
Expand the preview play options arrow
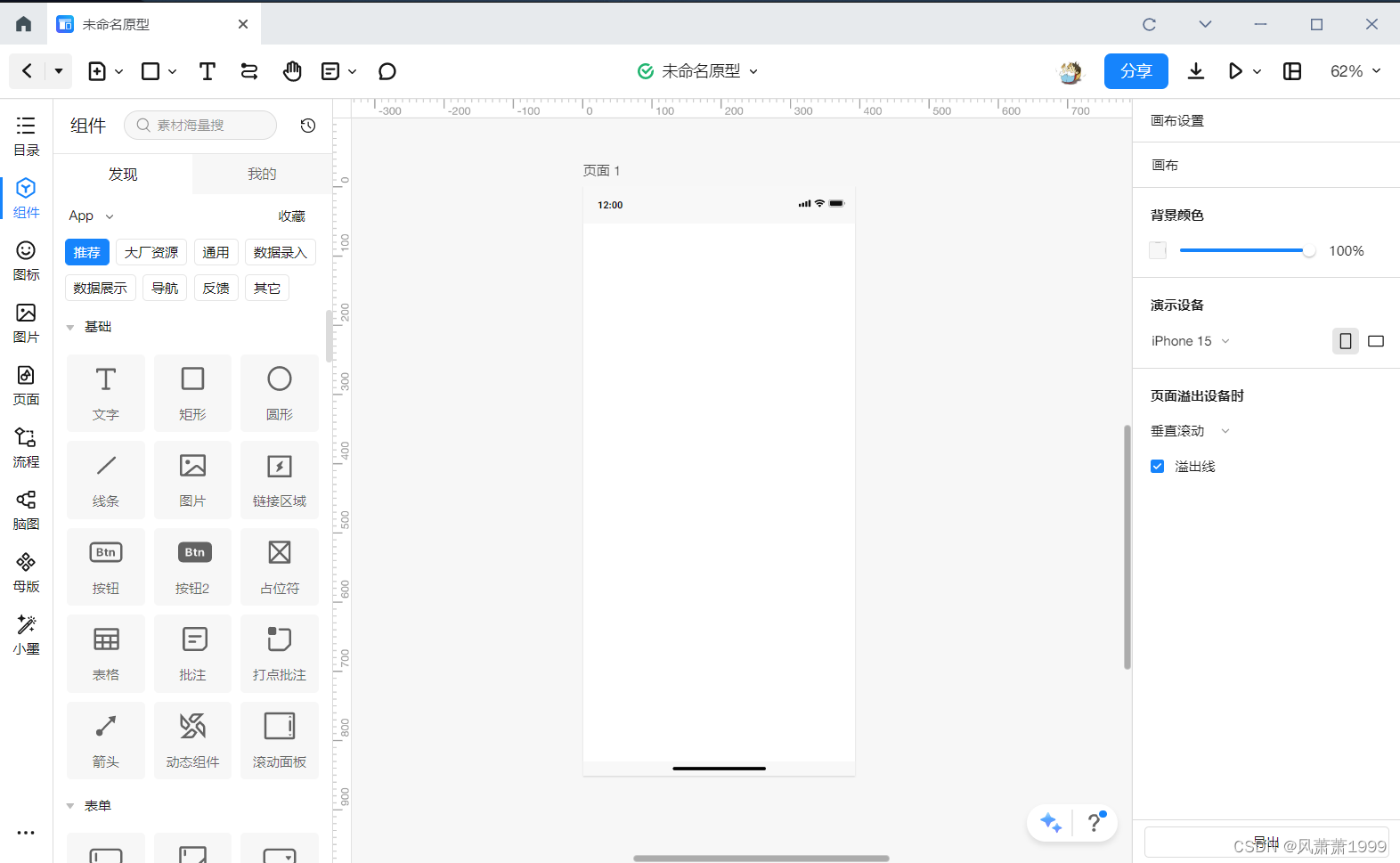tap(1258, 71)
